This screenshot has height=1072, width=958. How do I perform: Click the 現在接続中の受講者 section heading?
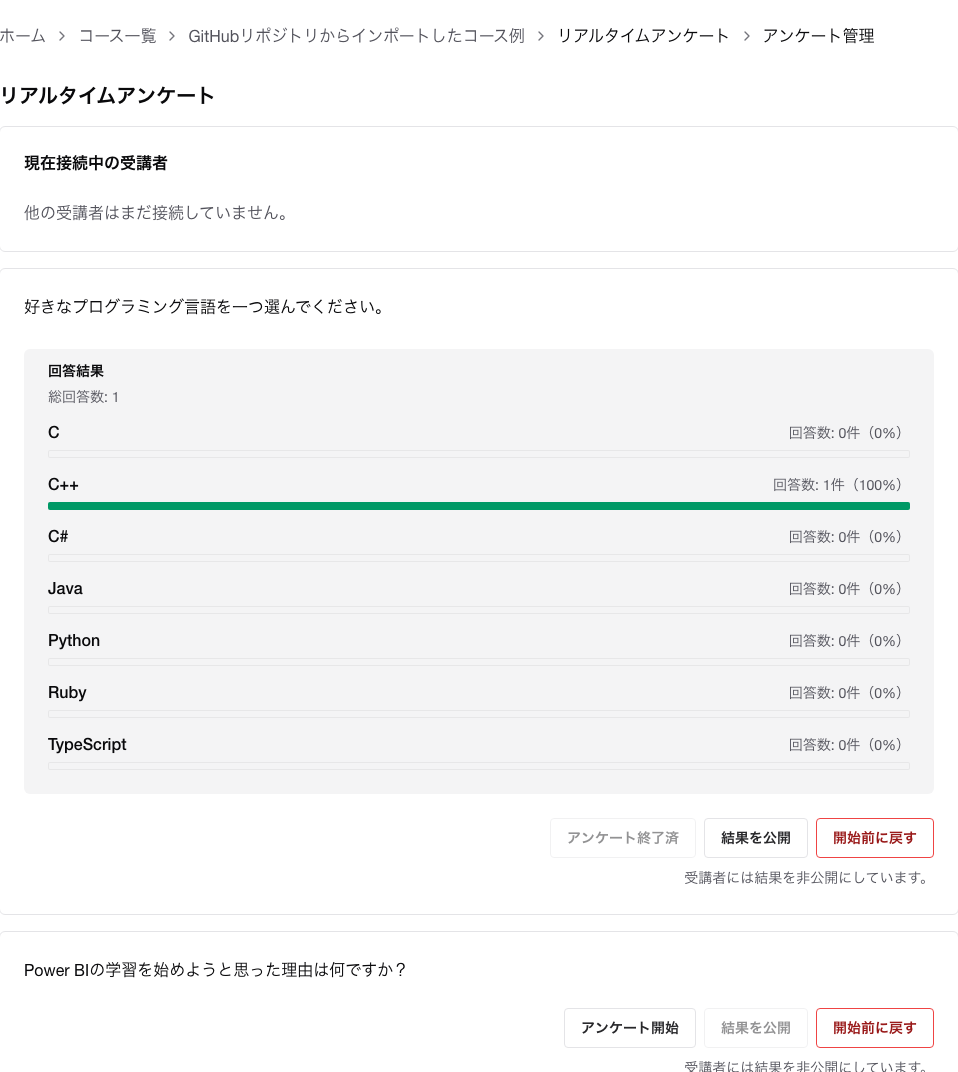(95, 163)
